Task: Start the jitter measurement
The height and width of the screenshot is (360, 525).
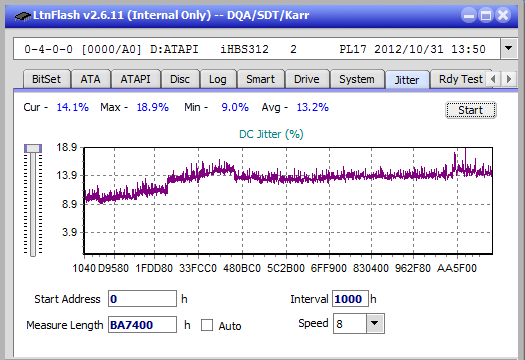Action: [x=470, y=110]
